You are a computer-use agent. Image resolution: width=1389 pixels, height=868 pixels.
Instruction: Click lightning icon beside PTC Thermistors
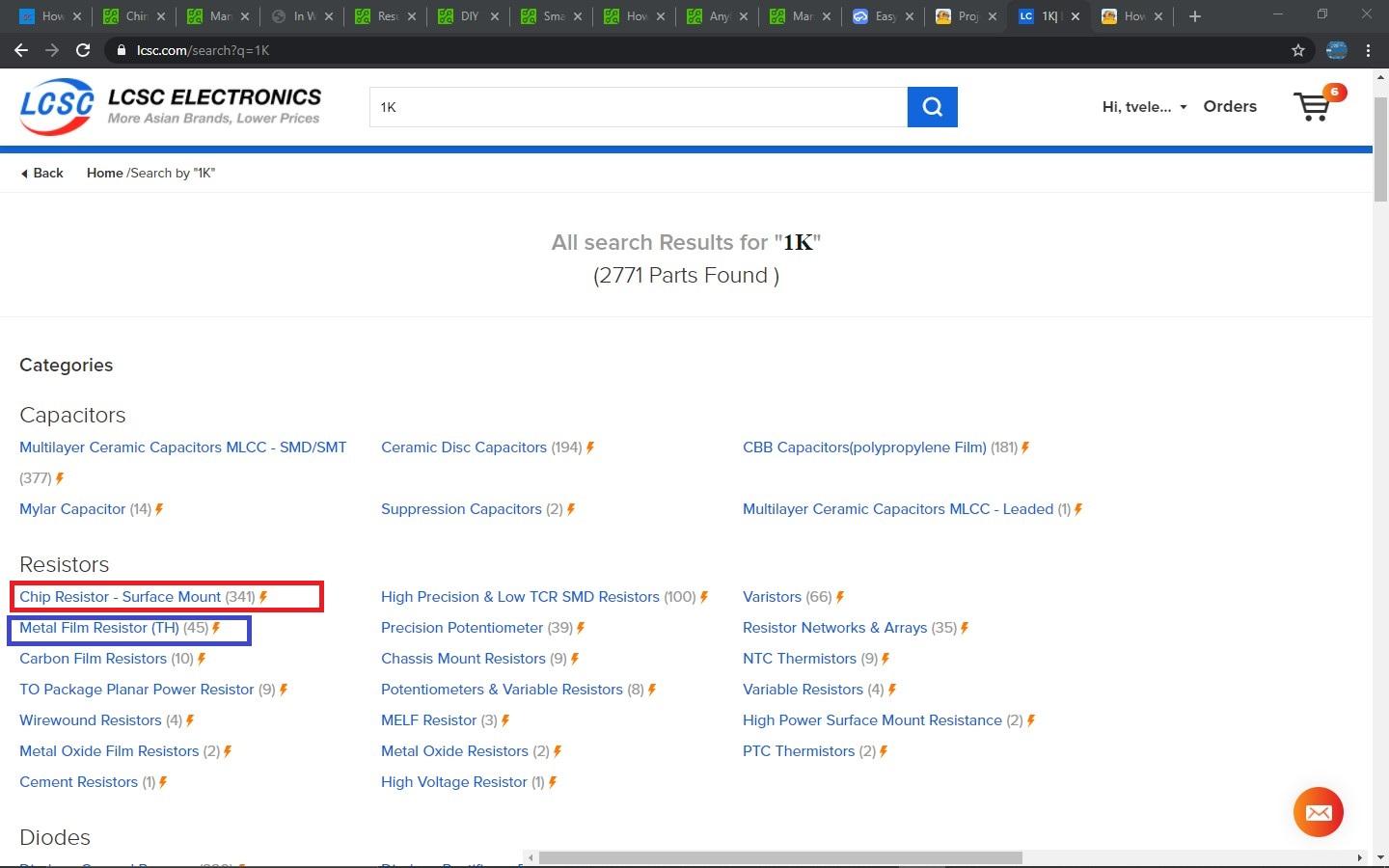pyautogui.click(x=884, y=751)
